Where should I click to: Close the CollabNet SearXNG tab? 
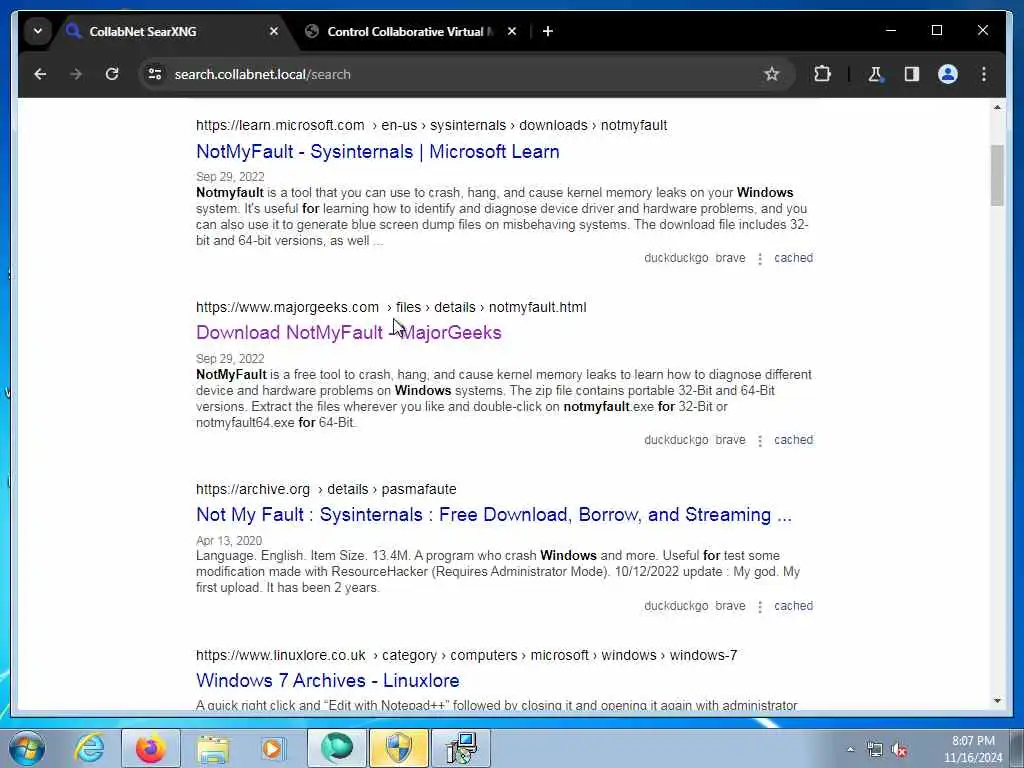click(x=274, y=31)
